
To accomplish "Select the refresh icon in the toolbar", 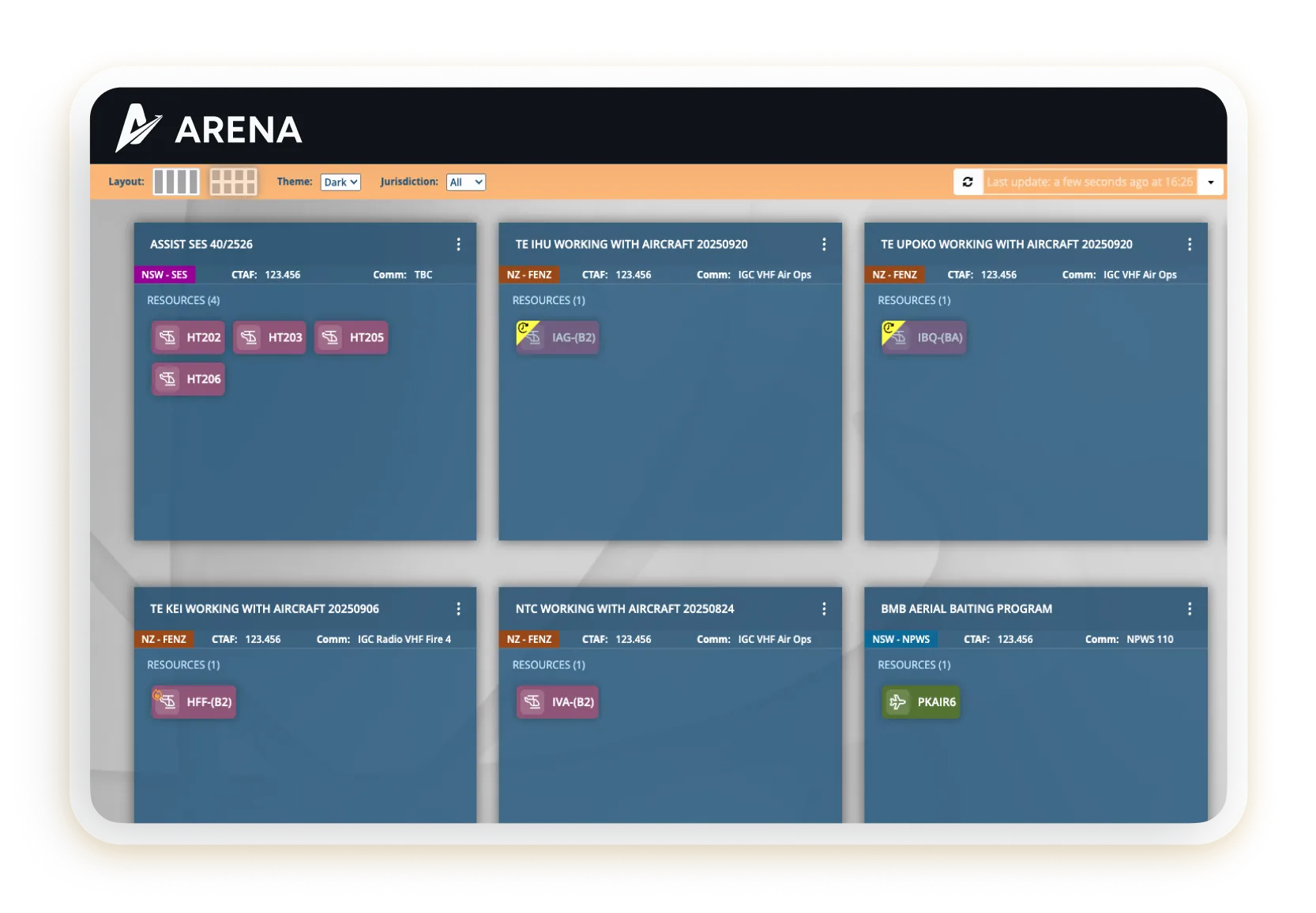I will (968, 182).
